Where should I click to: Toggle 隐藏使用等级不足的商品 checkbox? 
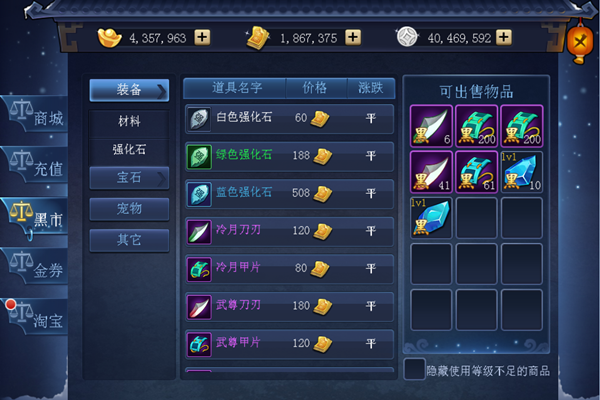(414, 369)
